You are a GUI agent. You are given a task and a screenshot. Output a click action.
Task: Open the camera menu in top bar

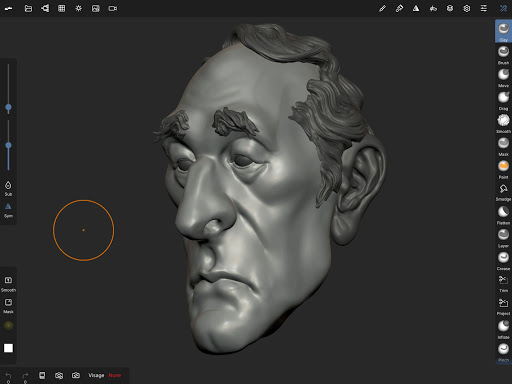pyautogui.click(x=113, y=8)
